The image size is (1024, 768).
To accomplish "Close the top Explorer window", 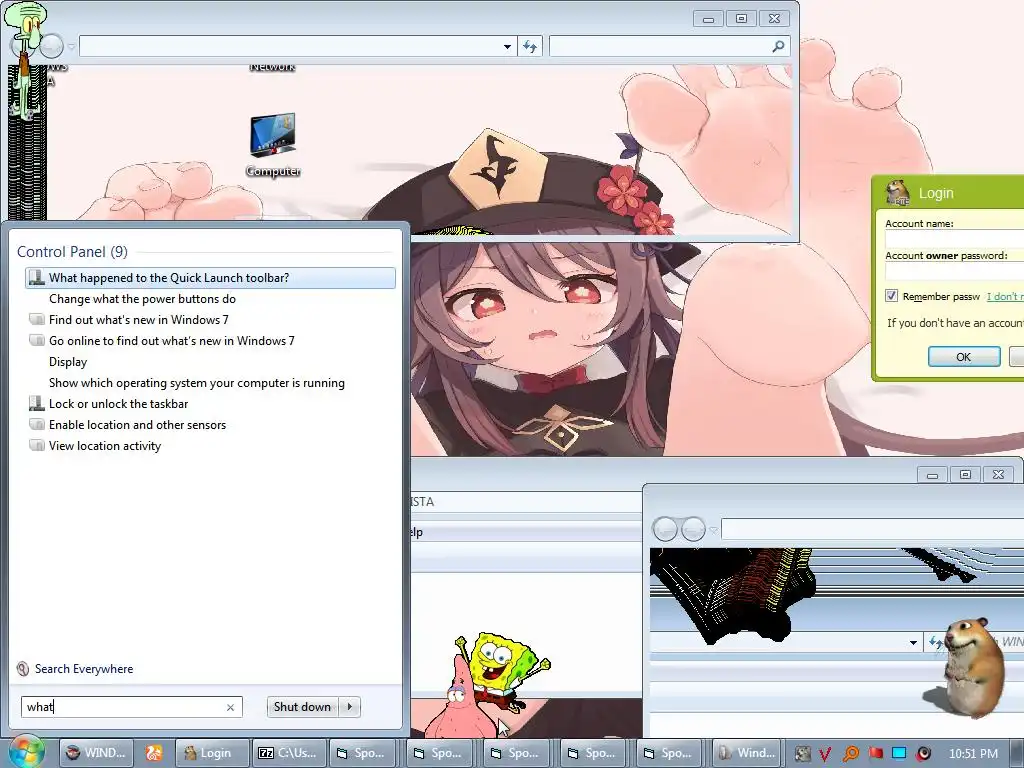I will [775, 19].
